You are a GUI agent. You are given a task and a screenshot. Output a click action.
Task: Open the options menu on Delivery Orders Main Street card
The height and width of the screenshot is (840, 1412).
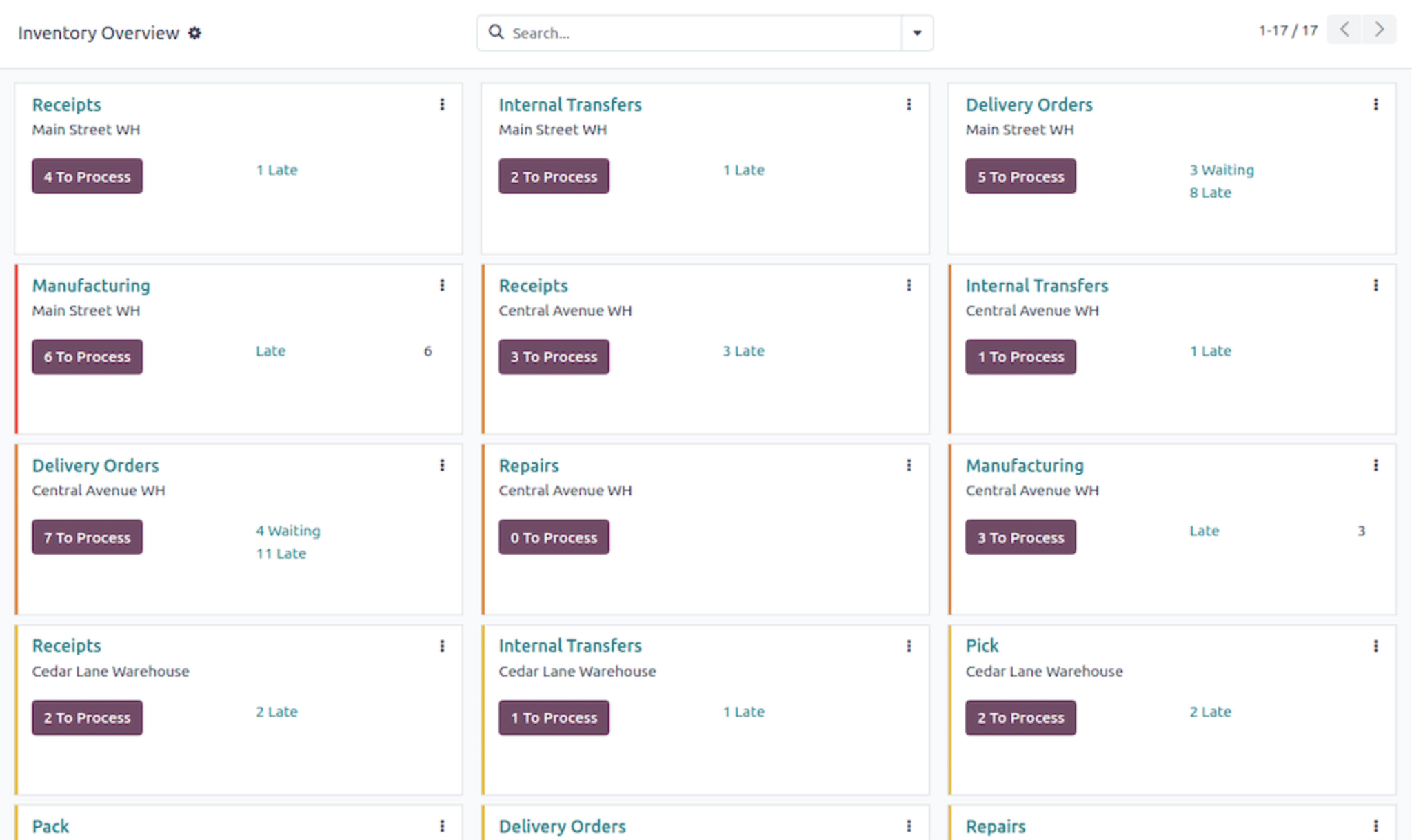coord(1376,104)
